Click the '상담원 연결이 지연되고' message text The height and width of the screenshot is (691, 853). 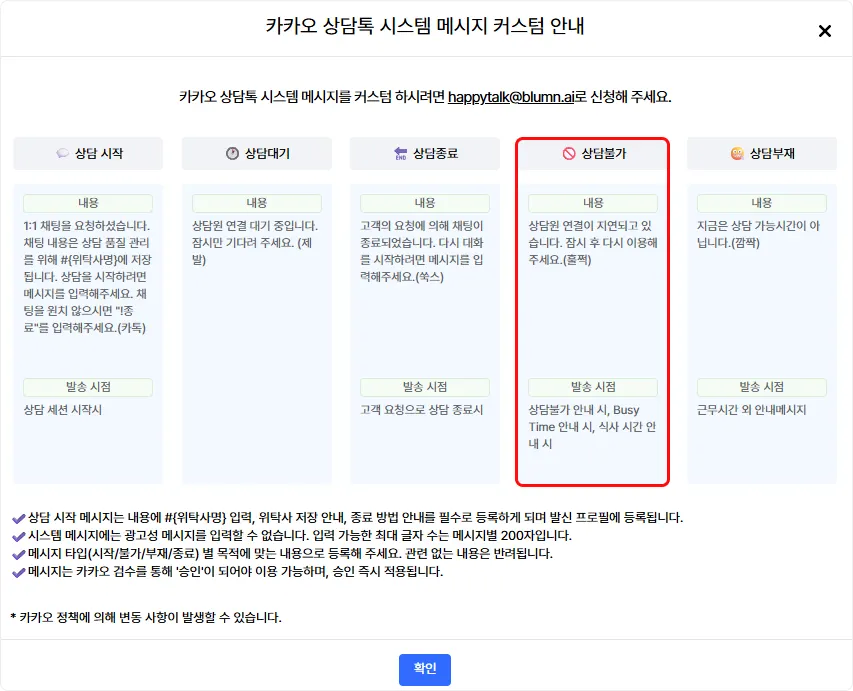pyautogui.click(x=593, y=243)
